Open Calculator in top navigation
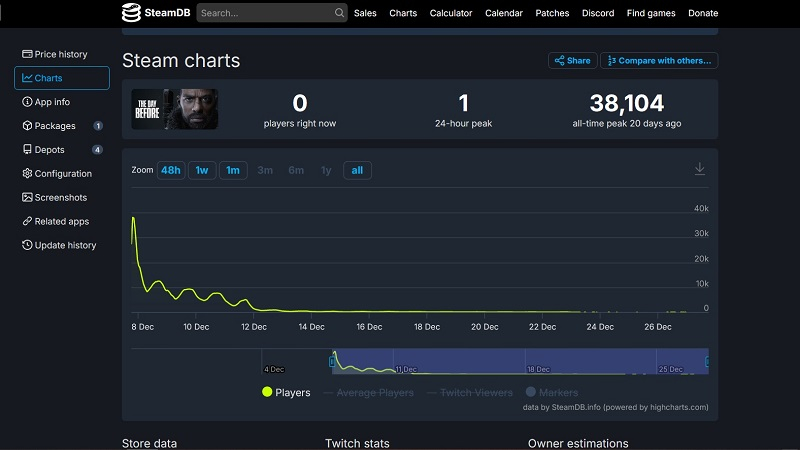The height and width of the screenshot is (450, 800). (451, 13)
